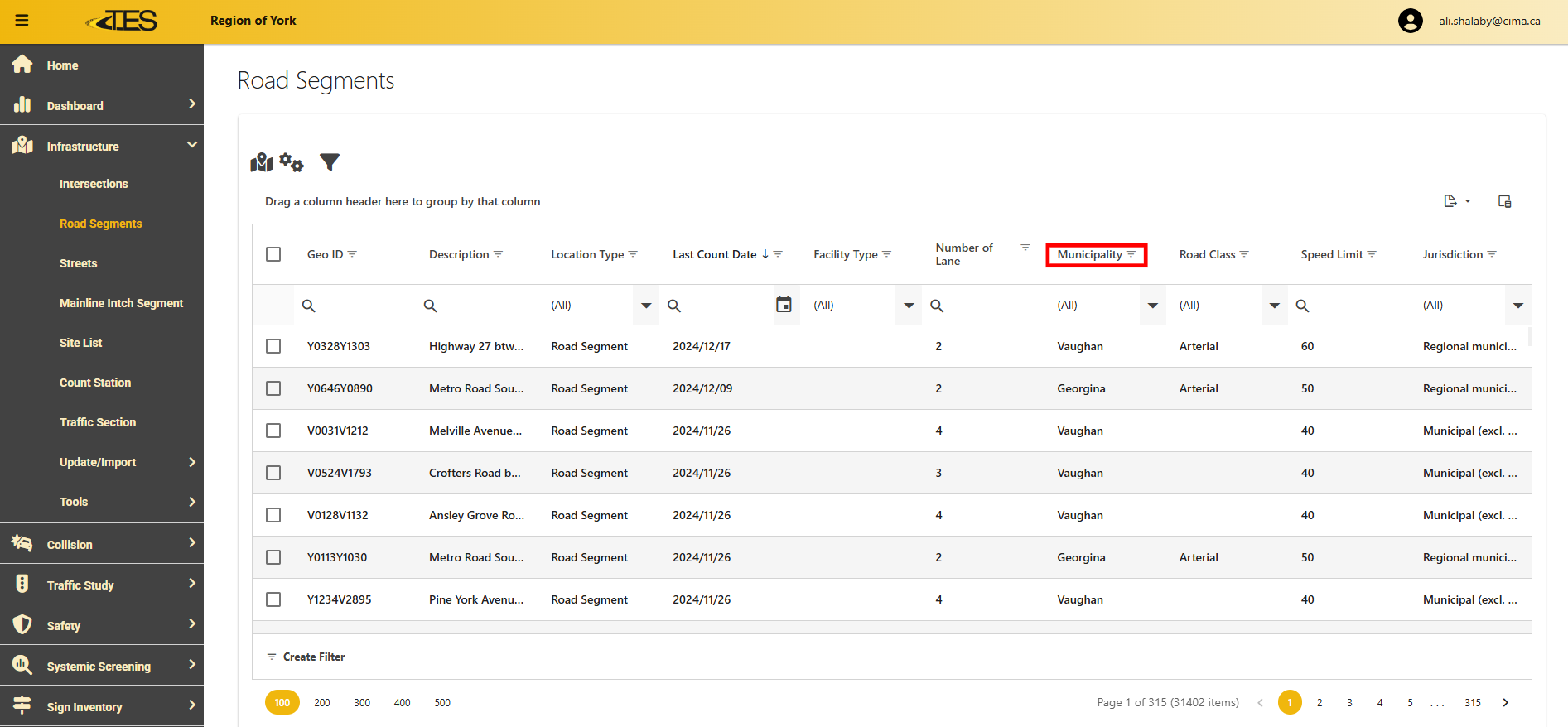
Task: Click the funnel filter icon
Action: [330, 162]
